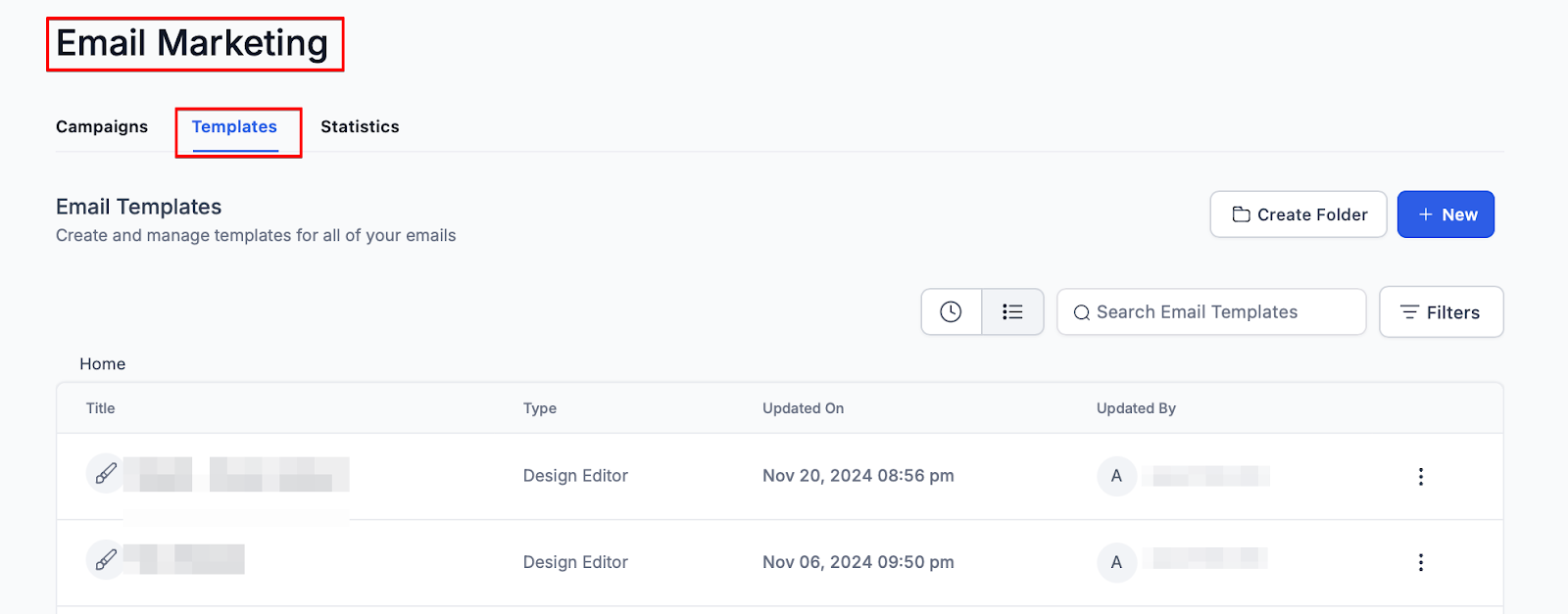
Task: Click the clock recent-view icon
Action: click(951, 311)
